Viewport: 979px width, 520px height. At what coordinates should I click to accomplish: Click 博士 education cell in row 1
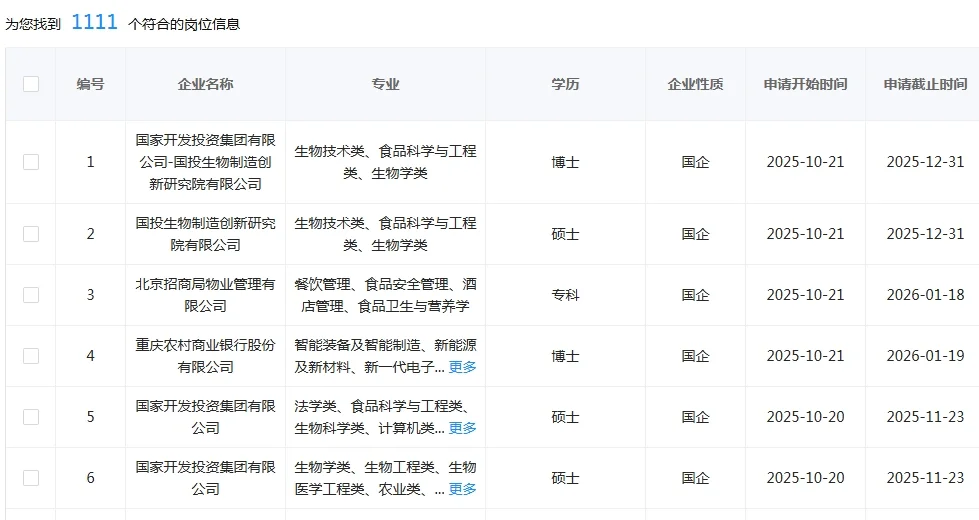pyautogui.click(x=565, y=162)
